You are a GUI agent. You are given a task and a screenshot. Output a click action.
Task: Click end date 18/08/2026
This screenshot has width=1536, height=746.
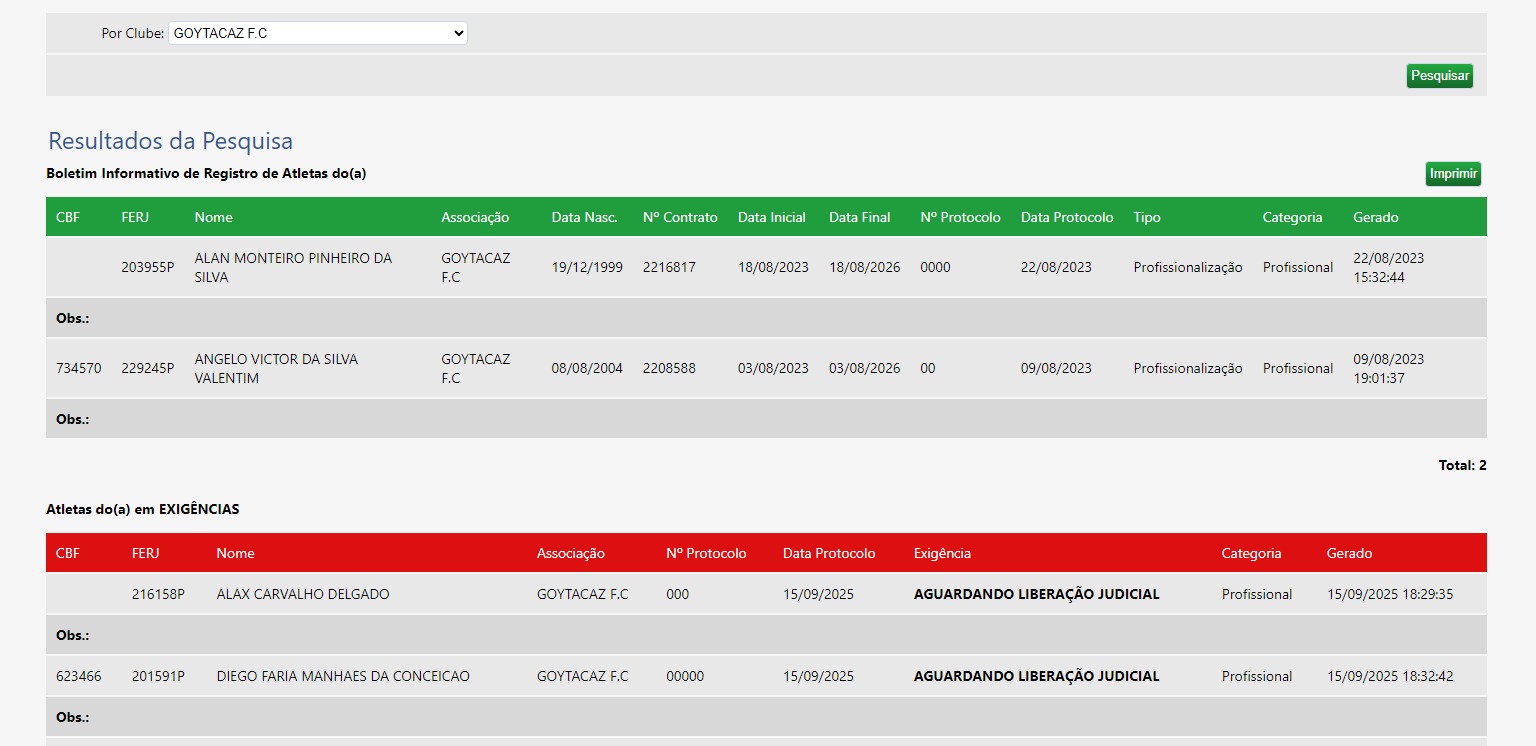pyautogui.click(x=864, y=267)
